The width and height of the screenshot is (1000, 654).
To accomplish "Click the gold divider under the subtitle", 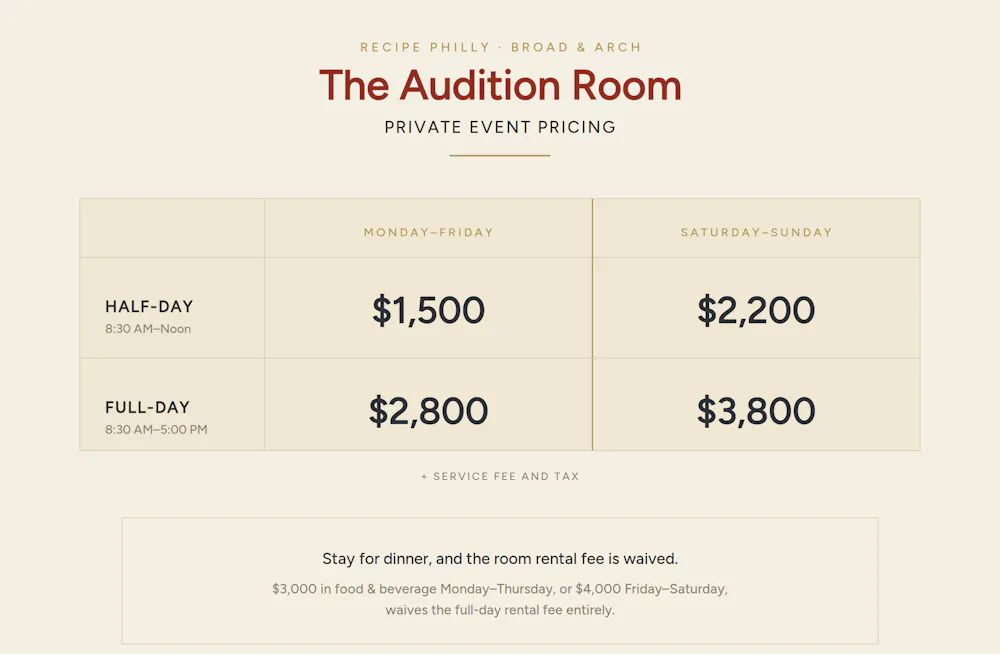I will 500,155.
